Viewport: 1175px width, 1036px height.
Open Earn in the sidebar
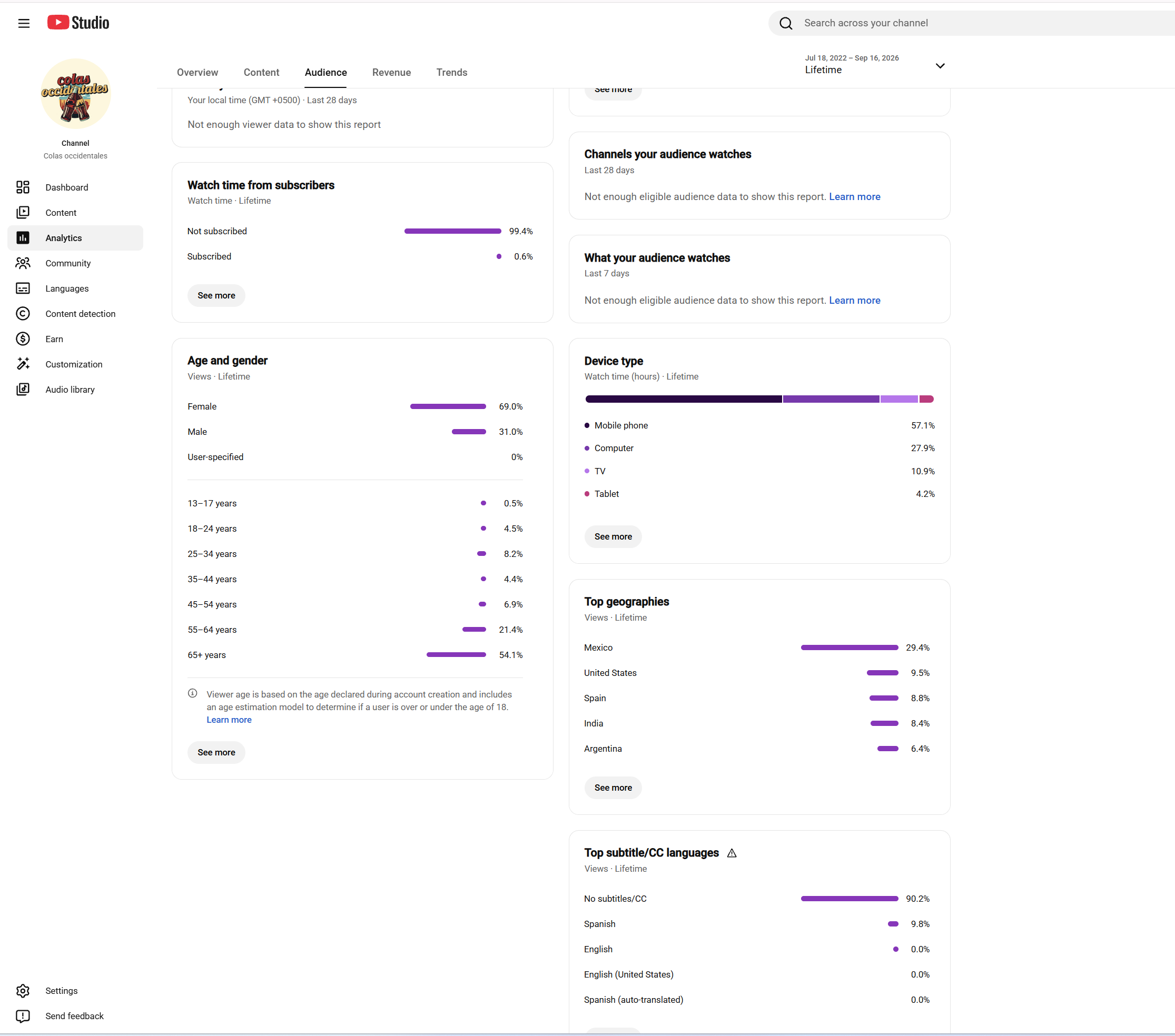click(x=75, y=339)
